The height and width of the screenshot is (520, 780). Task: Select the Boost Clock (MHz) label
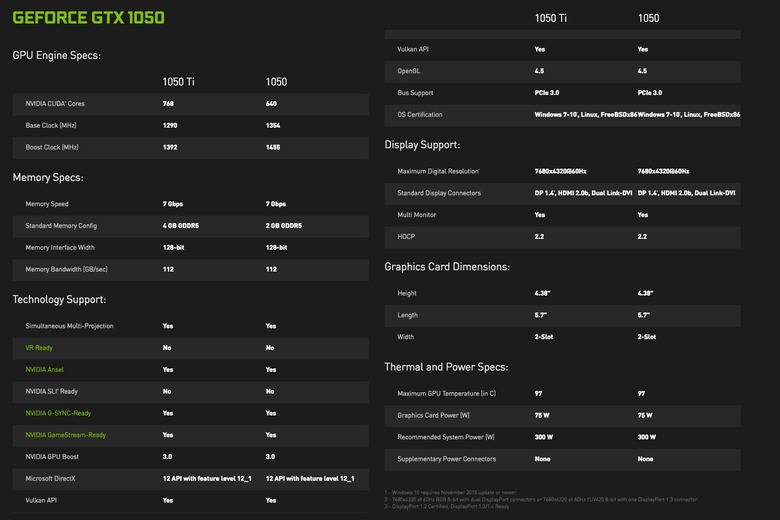(x=52, y=147)
